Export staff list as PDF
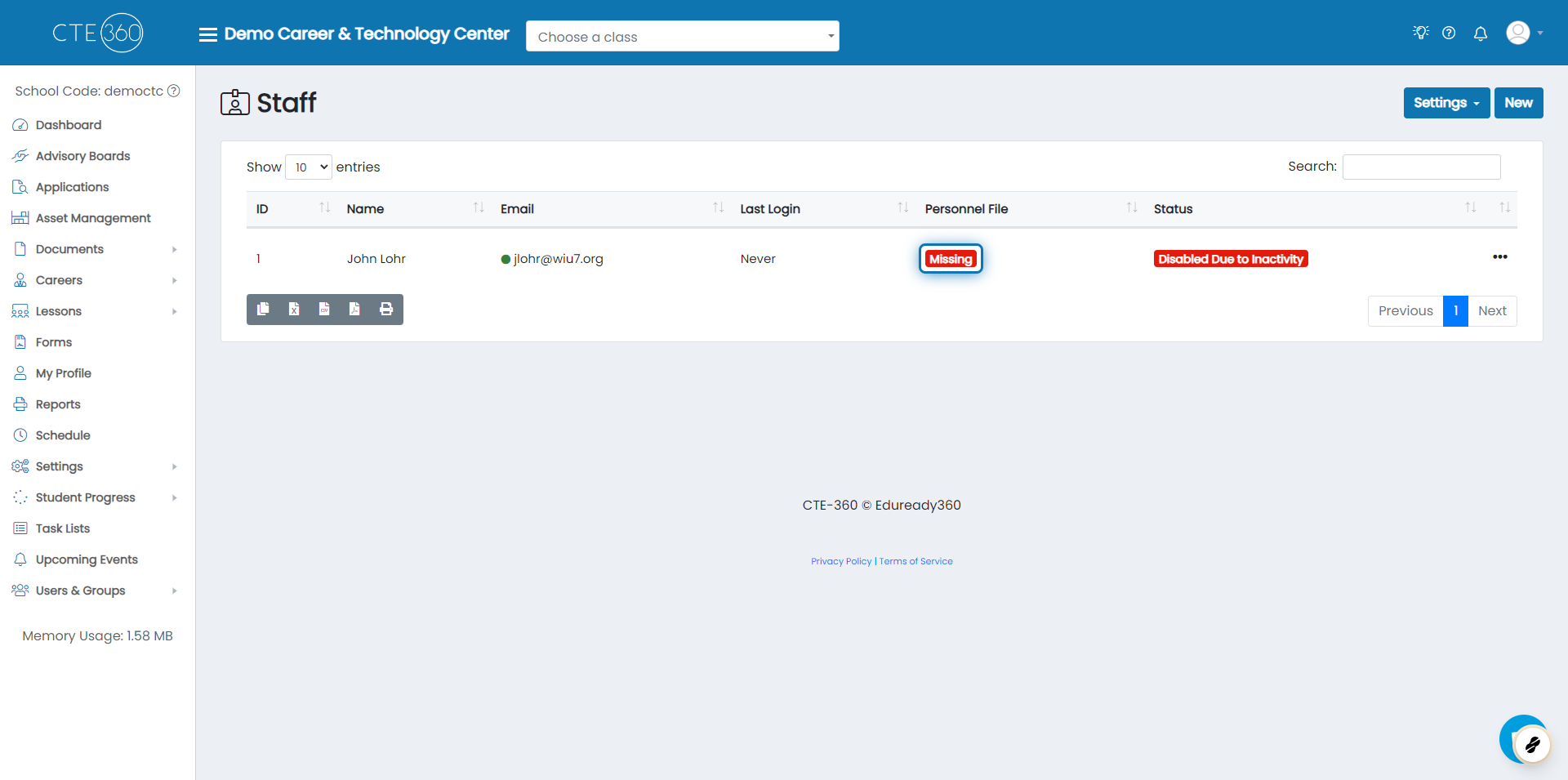 (354, 309)
